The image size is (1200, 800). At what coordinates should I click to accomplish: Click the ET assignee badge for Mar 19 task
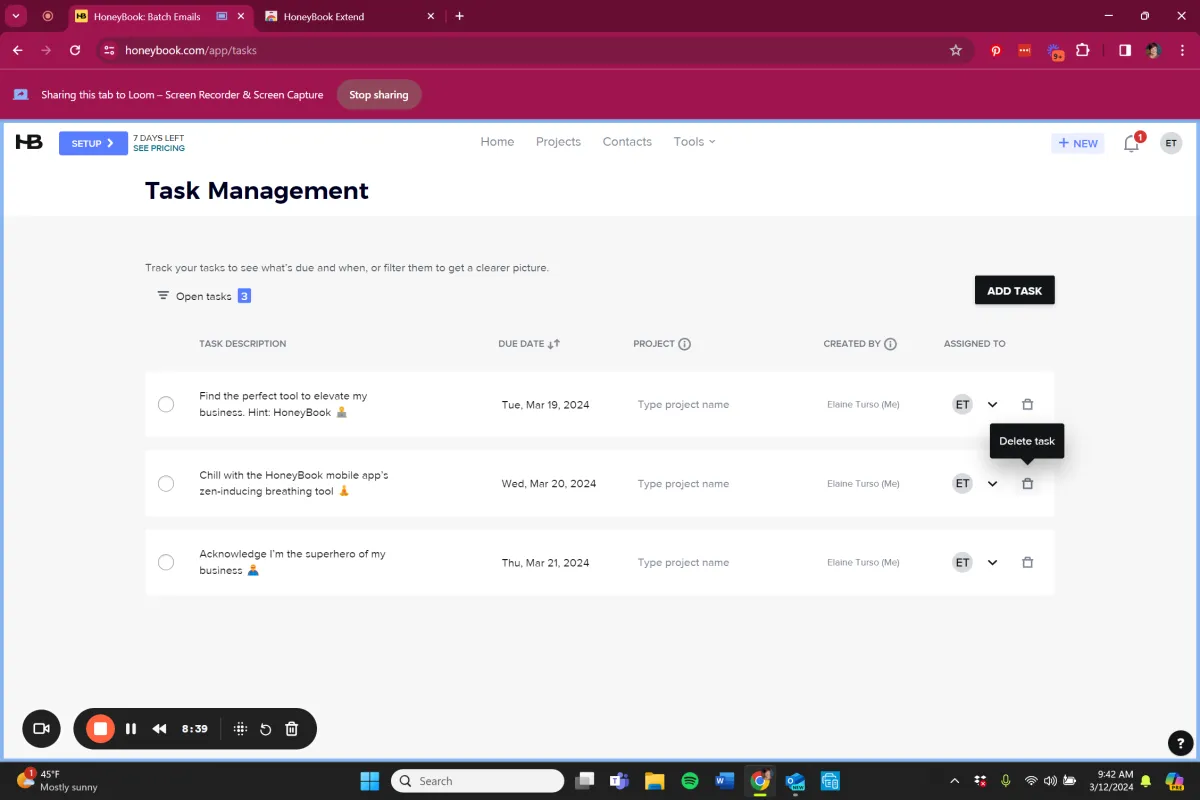(962, 404)
